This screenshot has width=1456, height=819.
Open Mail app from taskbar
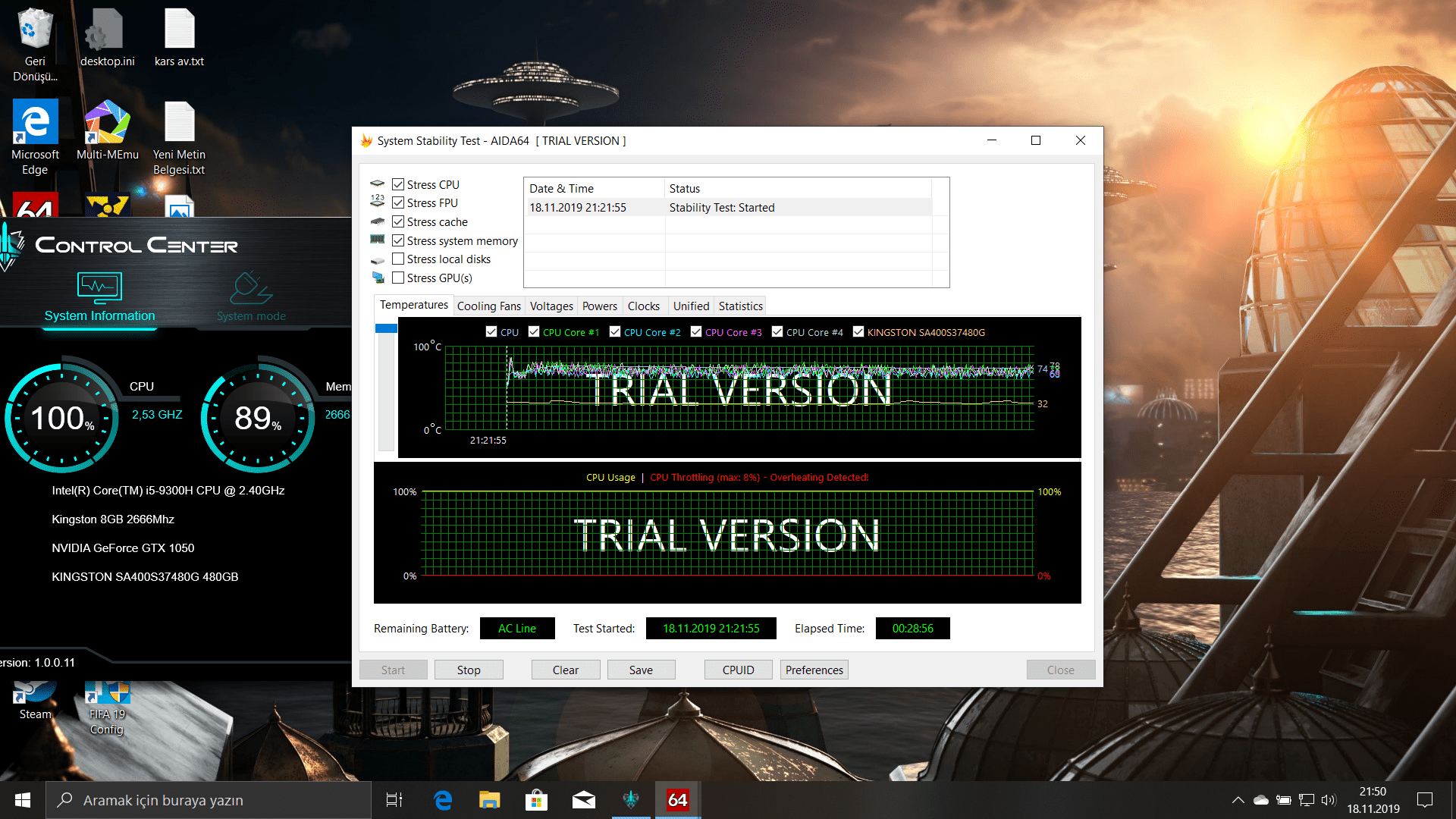tap(583, 799)
